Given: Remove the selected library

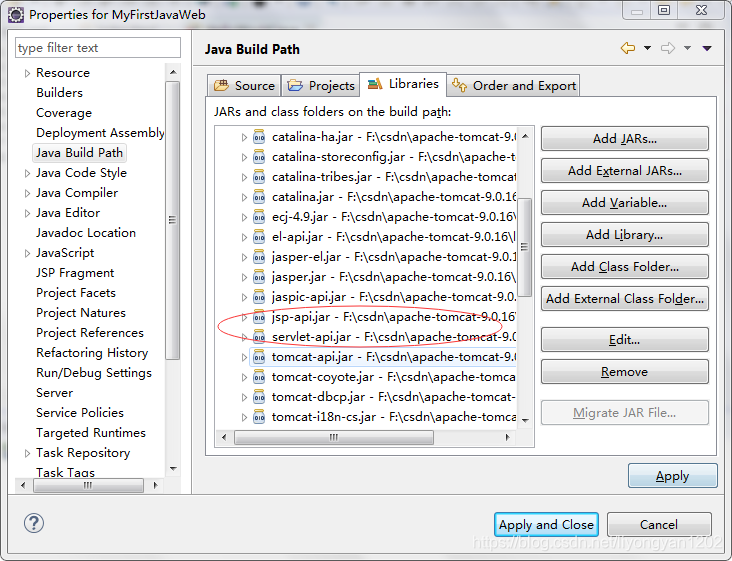Looking at the screenshot, I should click(625, 372).
